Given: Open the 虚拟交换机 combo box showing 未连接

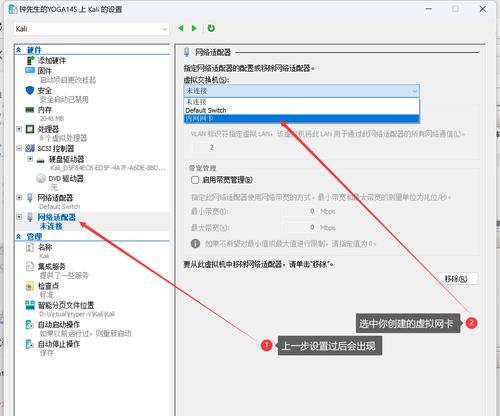Looking at the screenshot, I should (x=302, y=91).
